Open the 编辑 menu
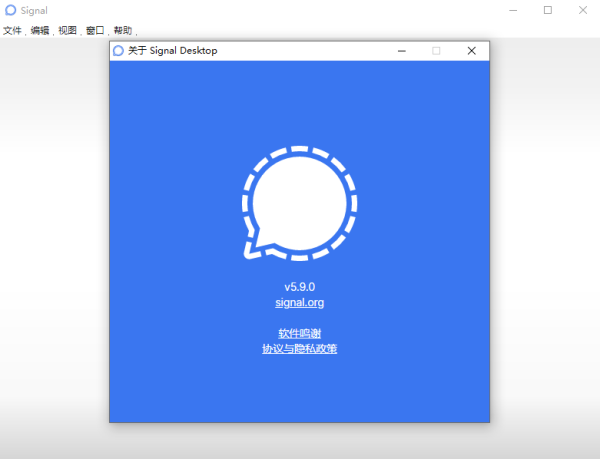Screen dimensions: 600x459 40,31
